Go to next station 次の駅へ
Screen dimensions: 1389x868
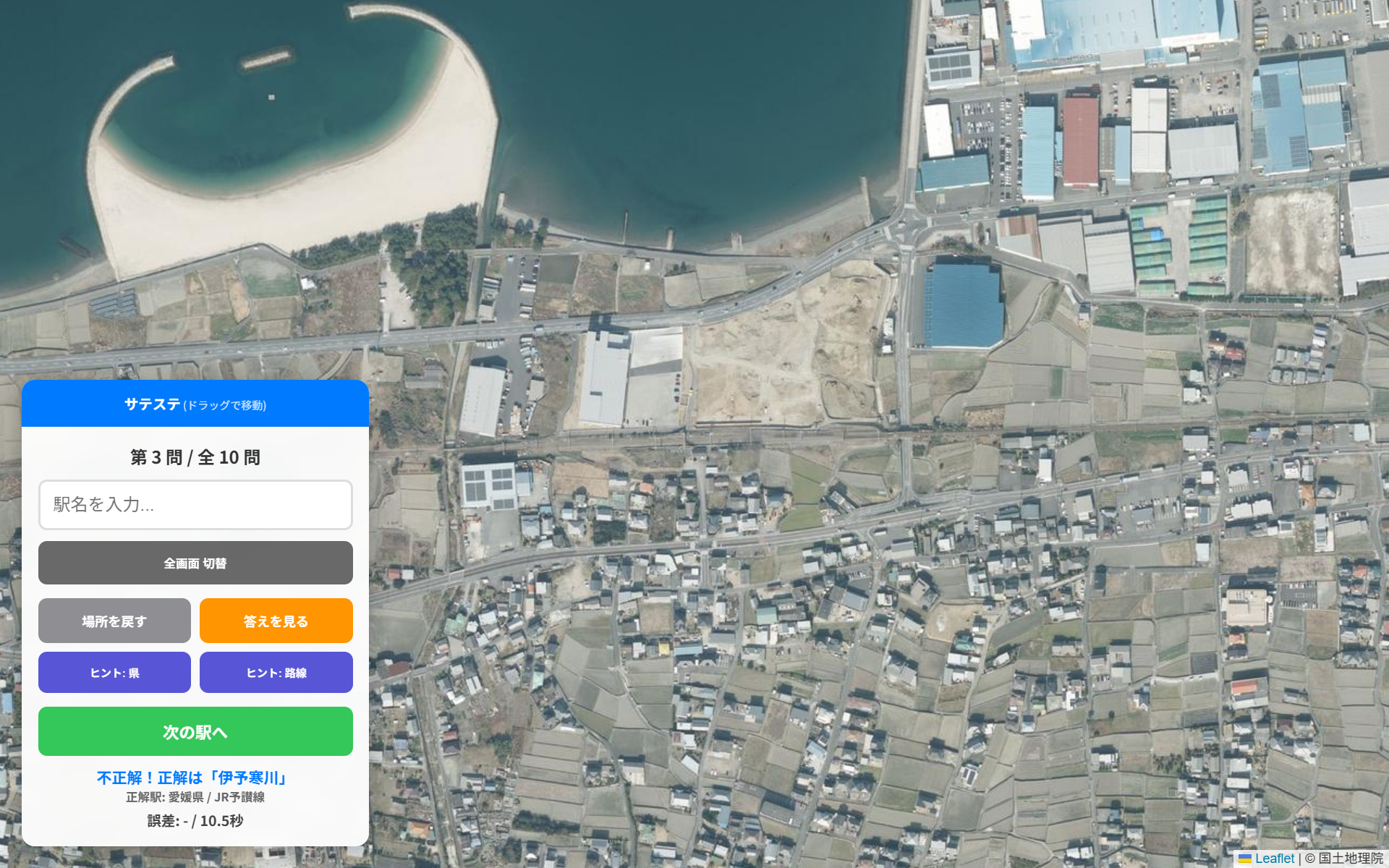tap(195, 731)
